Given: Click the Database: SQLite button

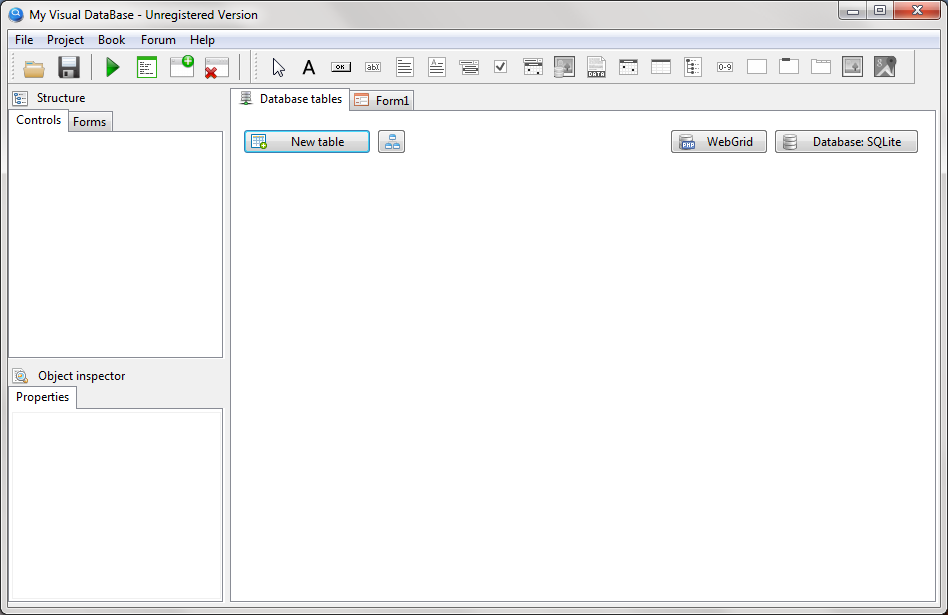Looking at the screenshot, I should click(x=846, y=142).
